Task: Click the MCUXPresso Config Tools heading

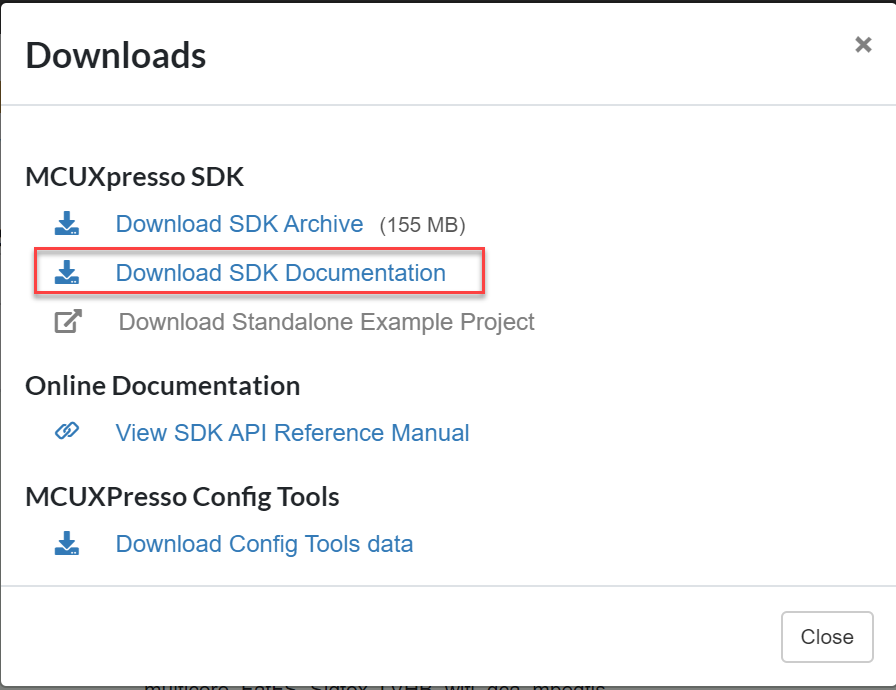Action: (182, 496)
